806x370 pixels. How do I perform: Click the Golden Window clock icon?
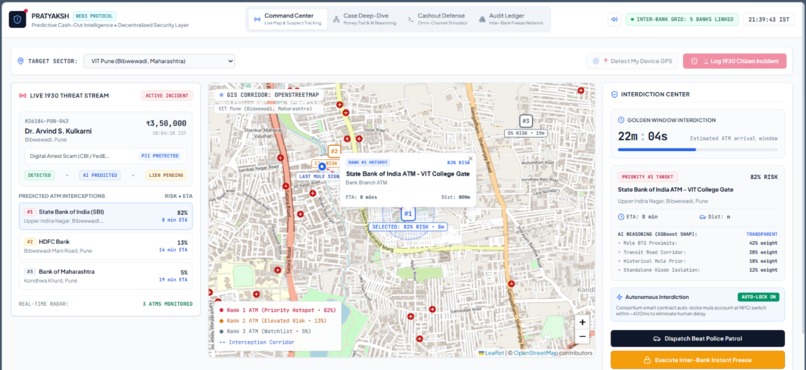pos(621,120)
